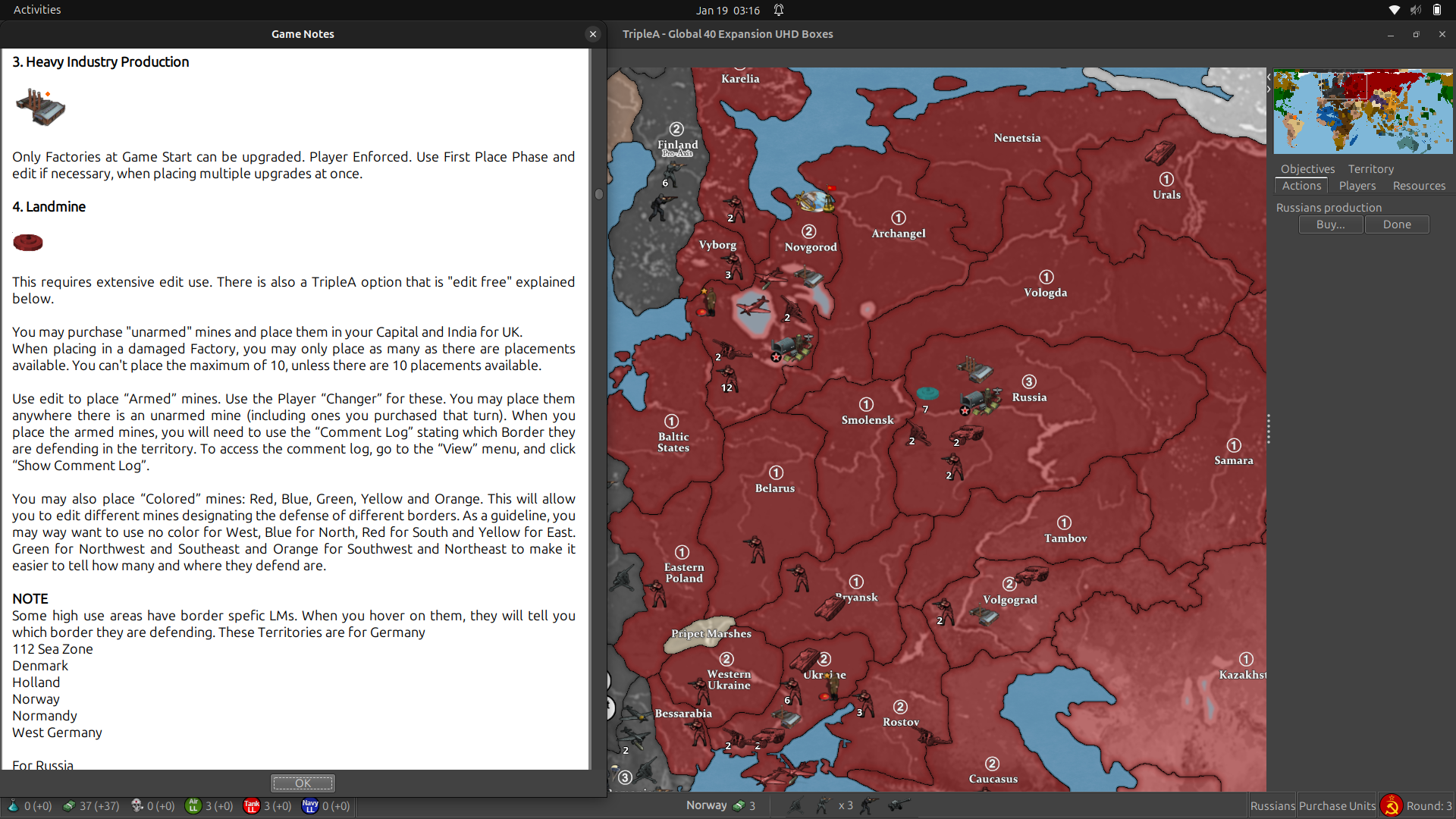Viewport: 1456px width, 819px height.
Task: Expand the panel with right-pointing chevron
Action: [x=1269, y=89]
